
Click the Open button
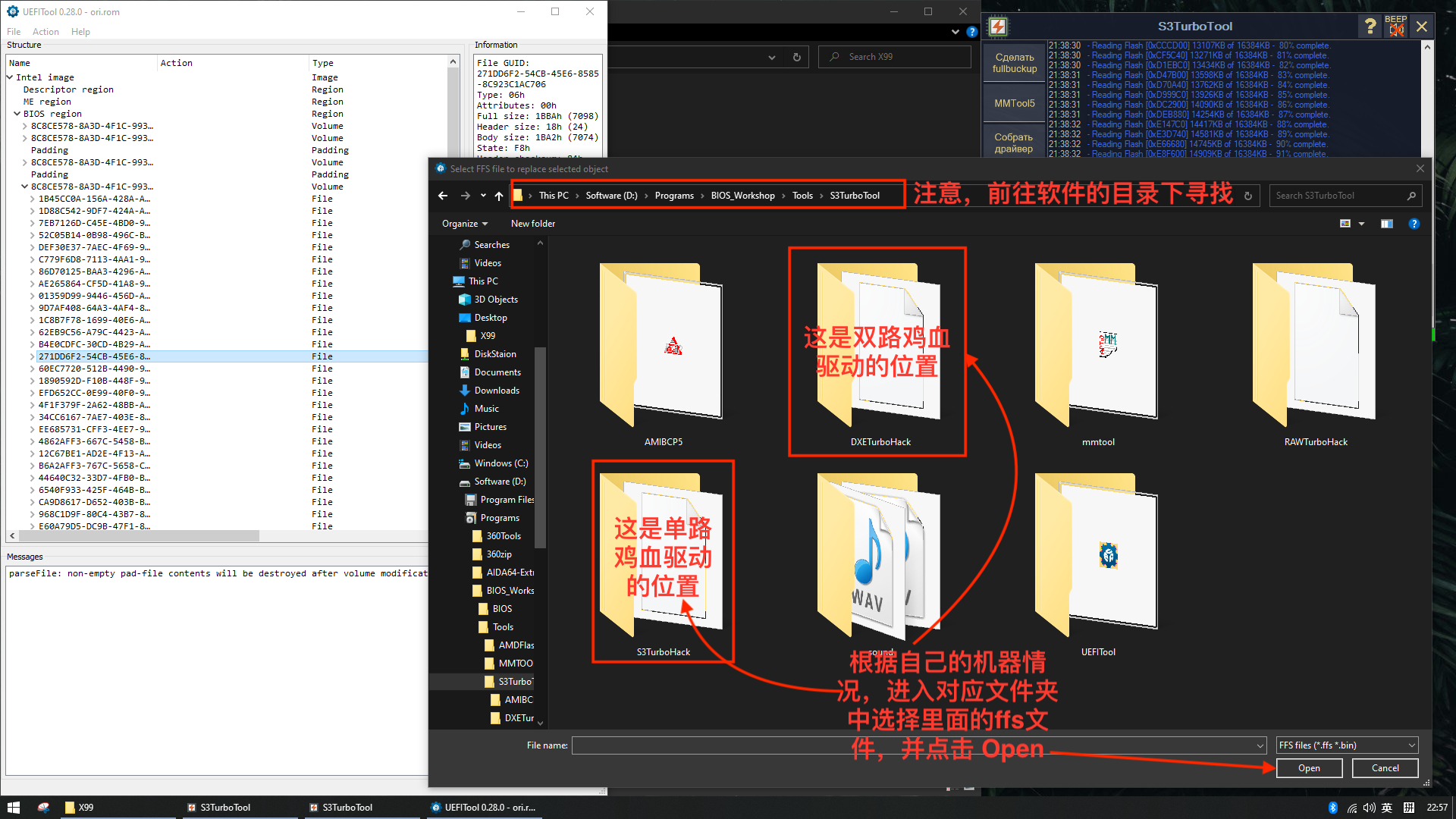click(x=1309, y=768)
